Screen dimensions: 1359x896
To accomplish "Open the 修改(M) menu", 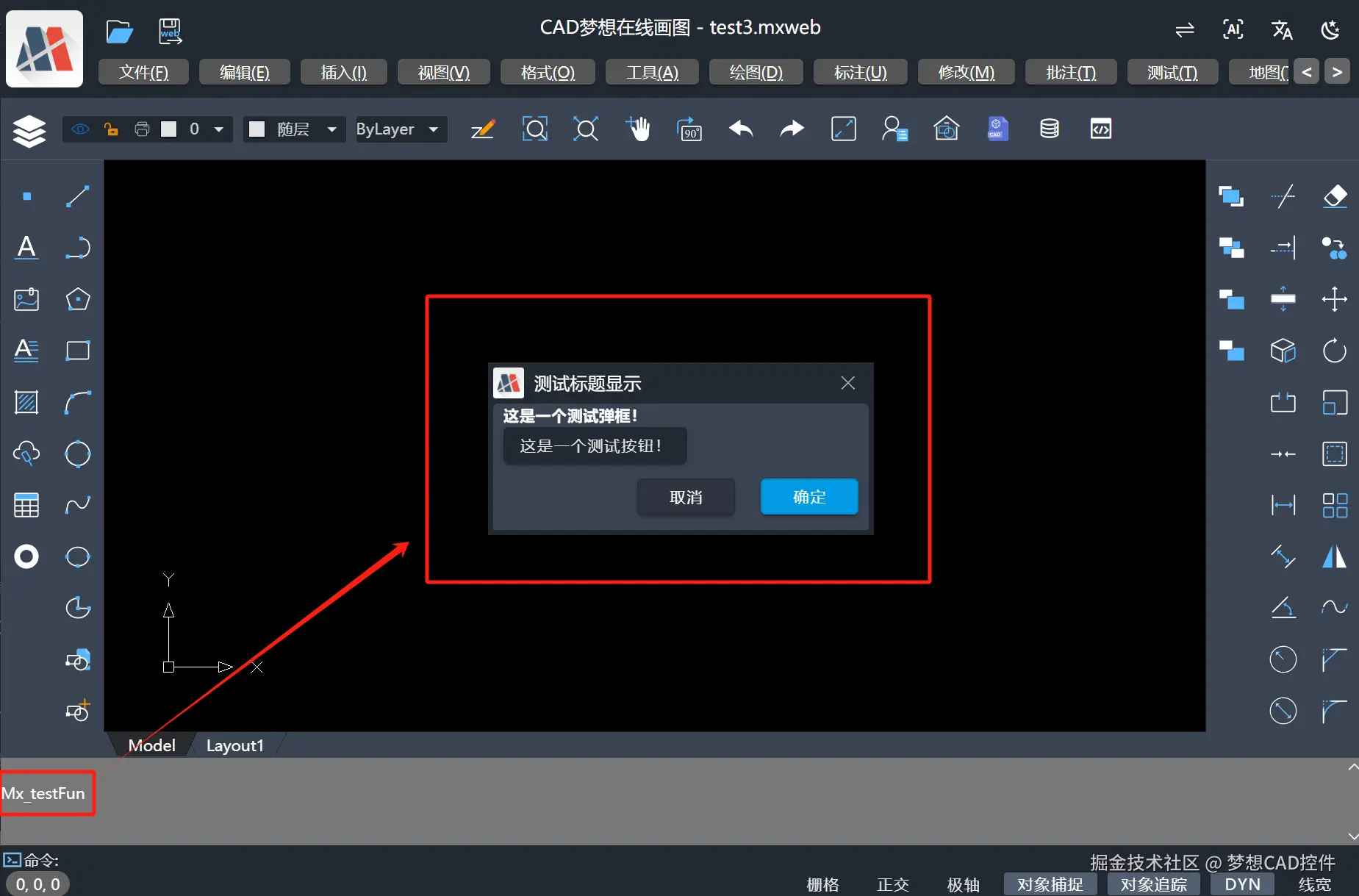I will (x=967, y=72).
